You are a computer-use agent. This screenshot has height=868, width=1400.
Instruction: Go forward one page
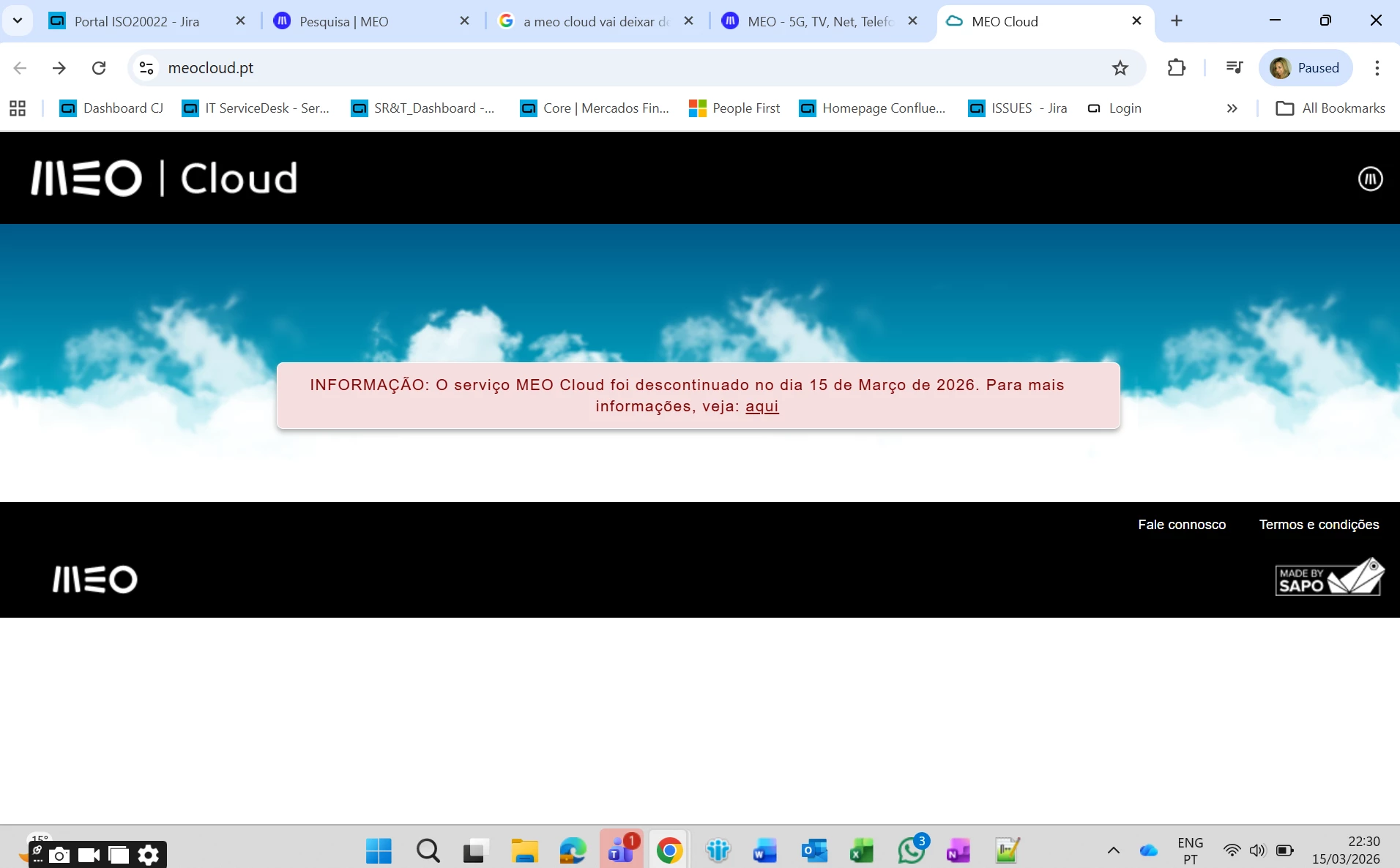[59, 68]
